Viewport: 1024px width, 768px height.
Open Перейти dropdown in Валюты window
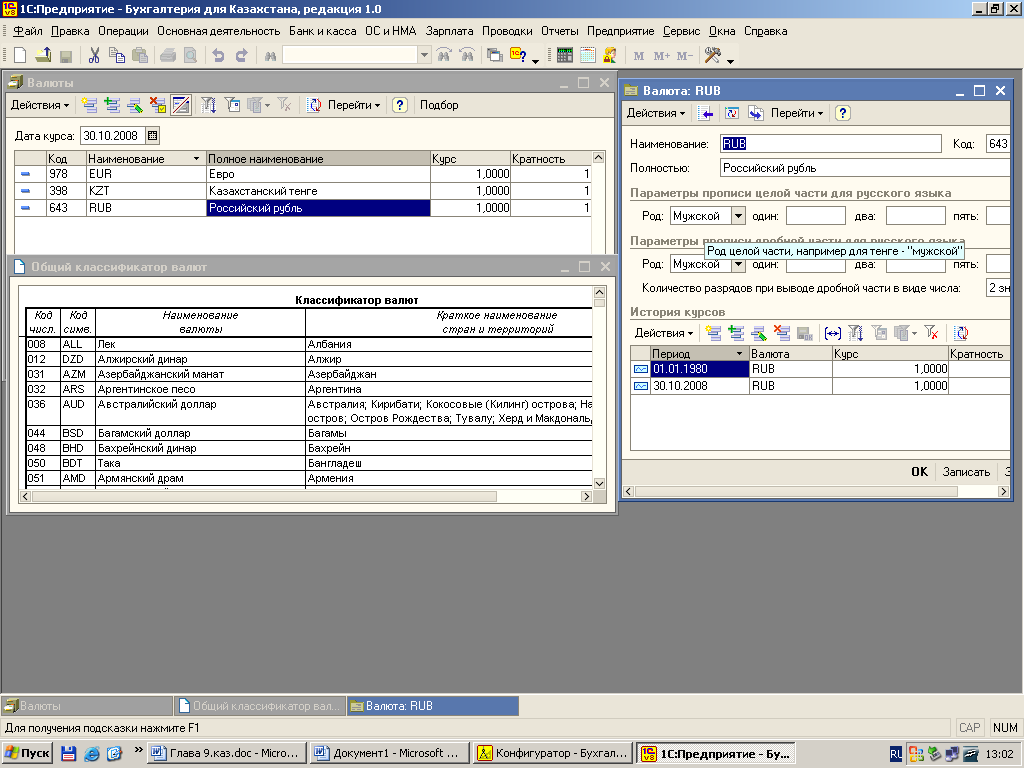coord(354,105)
